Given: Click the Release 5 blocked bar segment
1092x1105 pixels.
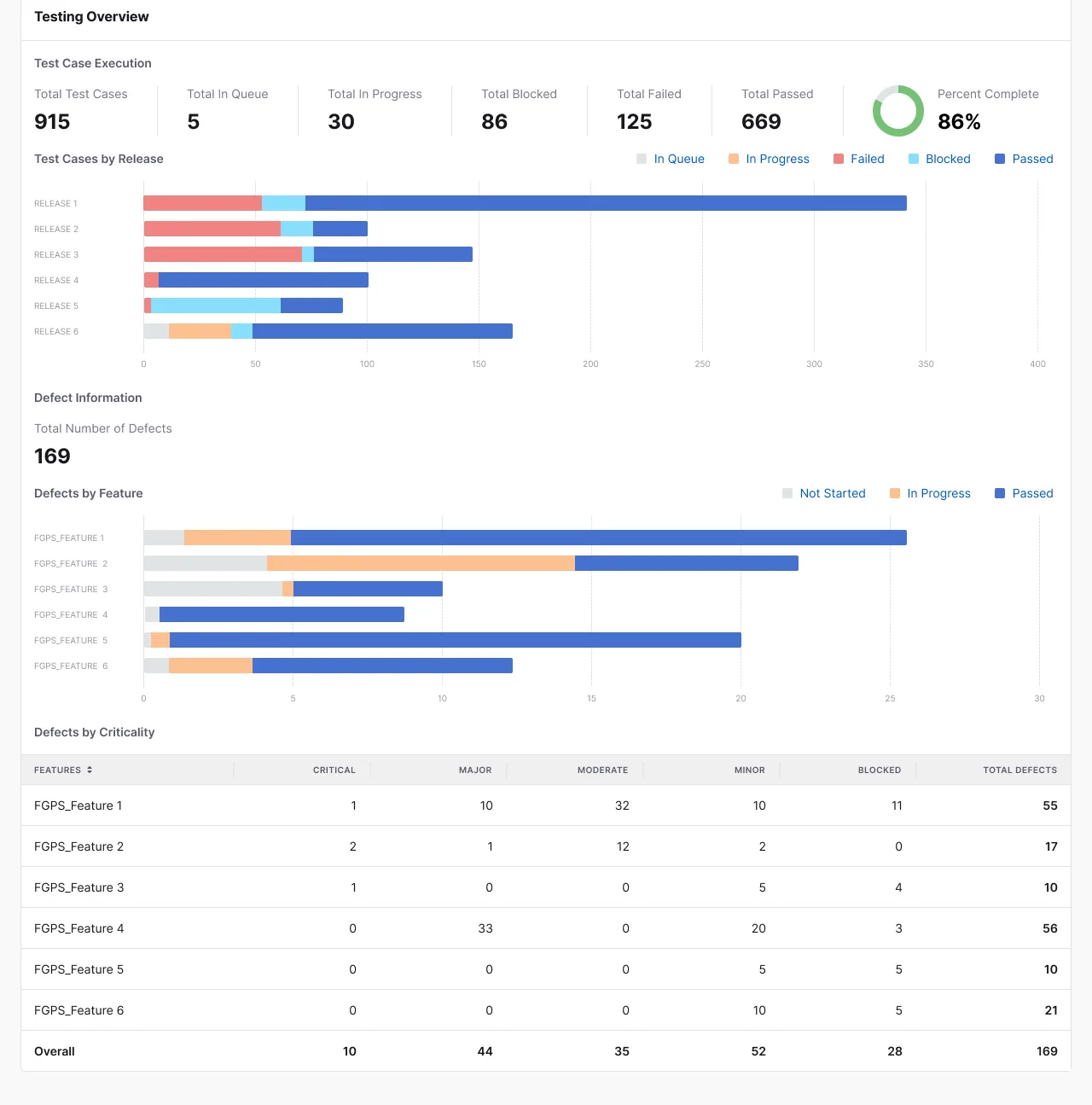Looking at the screenshot, I should pyautogui.click(x=216, y=305).
